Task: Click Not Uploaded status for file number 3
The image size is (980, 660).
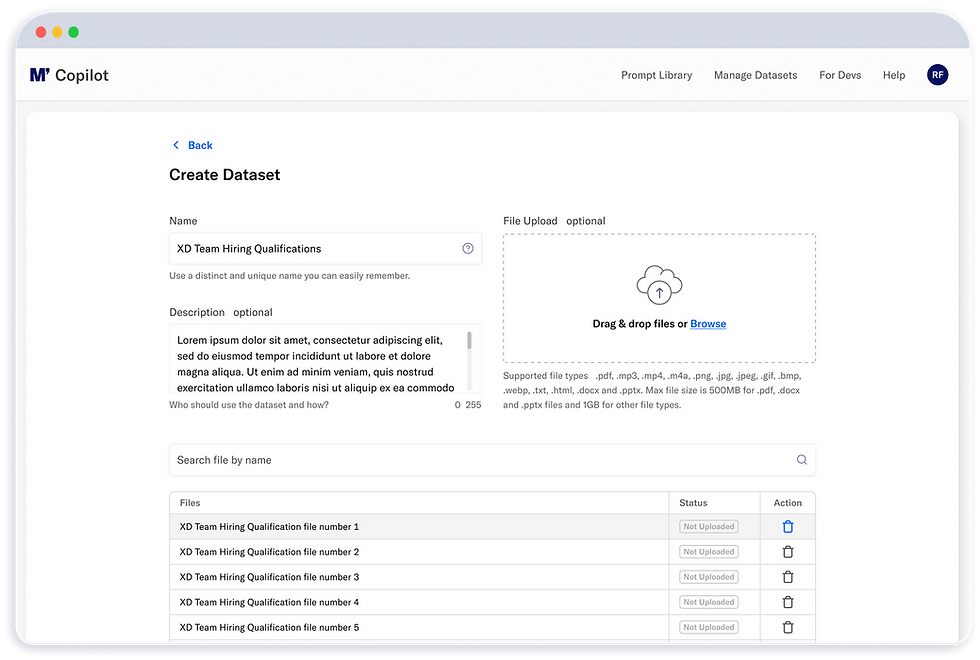Action: click(709, 577)
